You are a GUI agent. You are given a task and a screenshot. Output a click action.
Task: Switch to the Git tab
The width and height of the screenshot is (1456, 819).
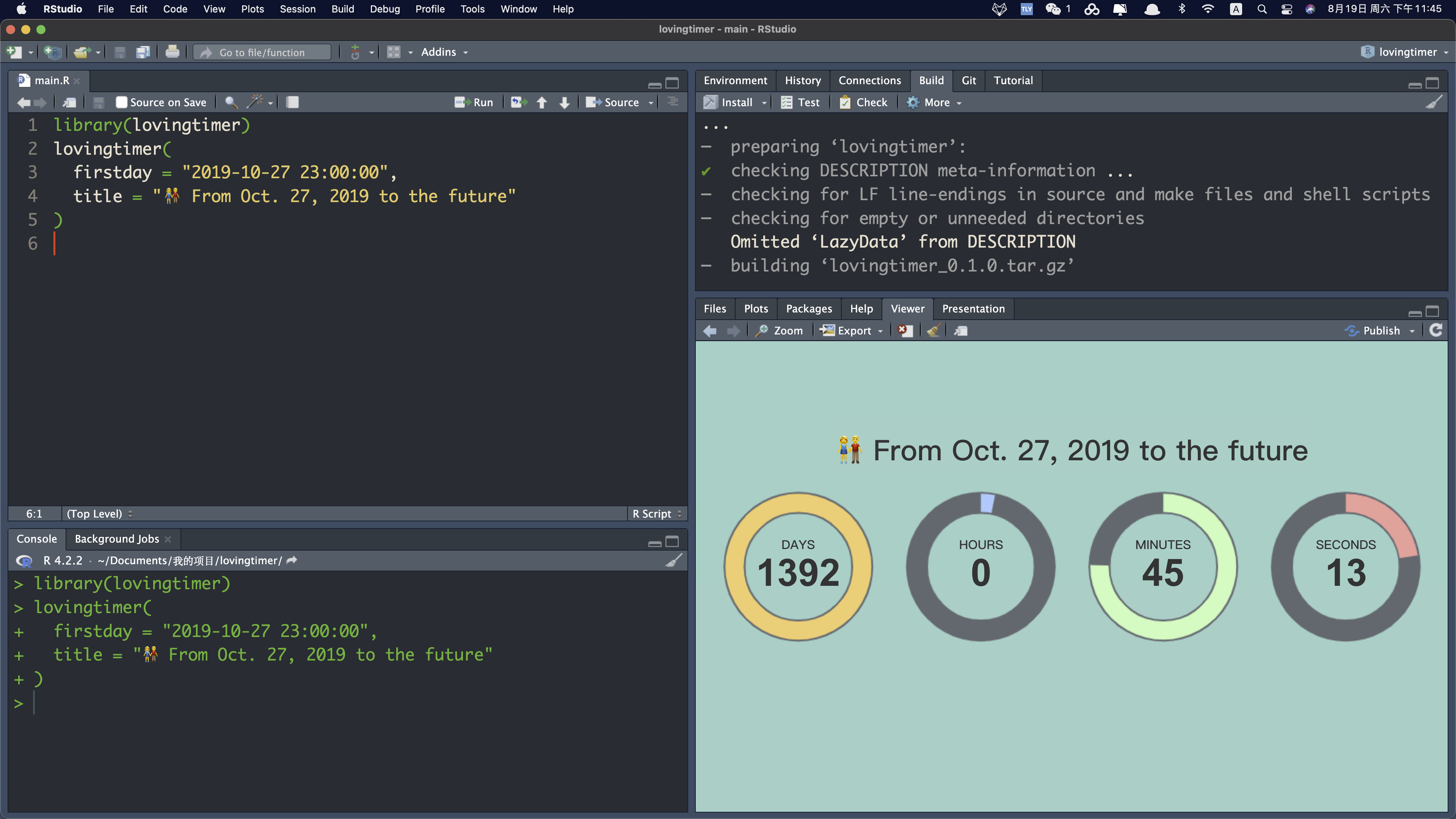click(x=968, y=80)
